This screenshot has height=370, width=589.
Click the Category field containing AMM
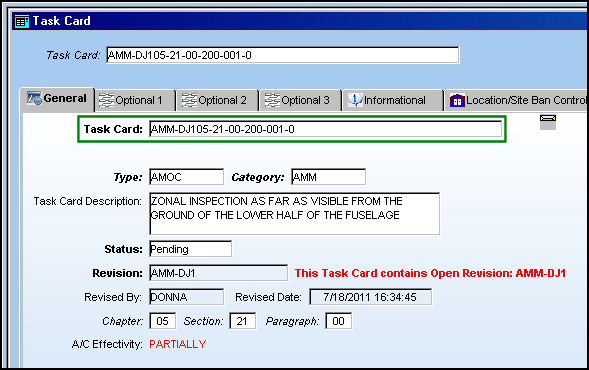pyautogui.click(x=328, y=177)
